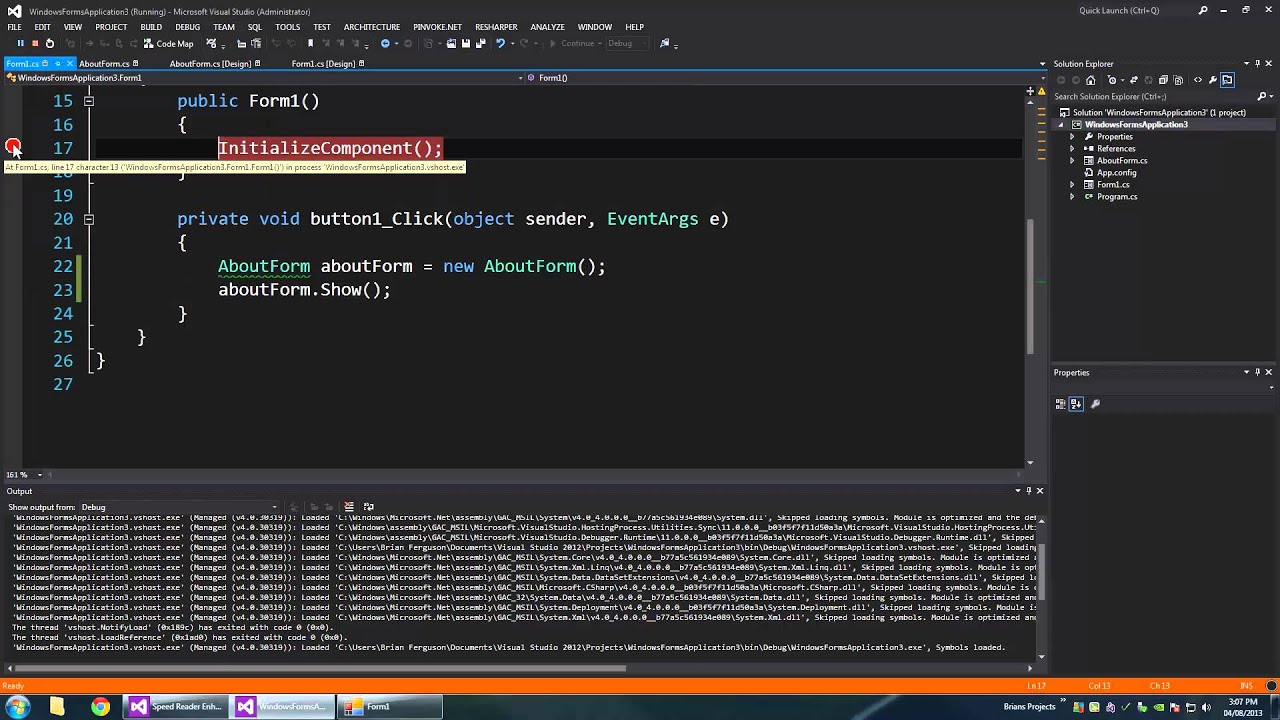Expand the References node
This screenshot has width=1280, height=720.
(1073, 149)
